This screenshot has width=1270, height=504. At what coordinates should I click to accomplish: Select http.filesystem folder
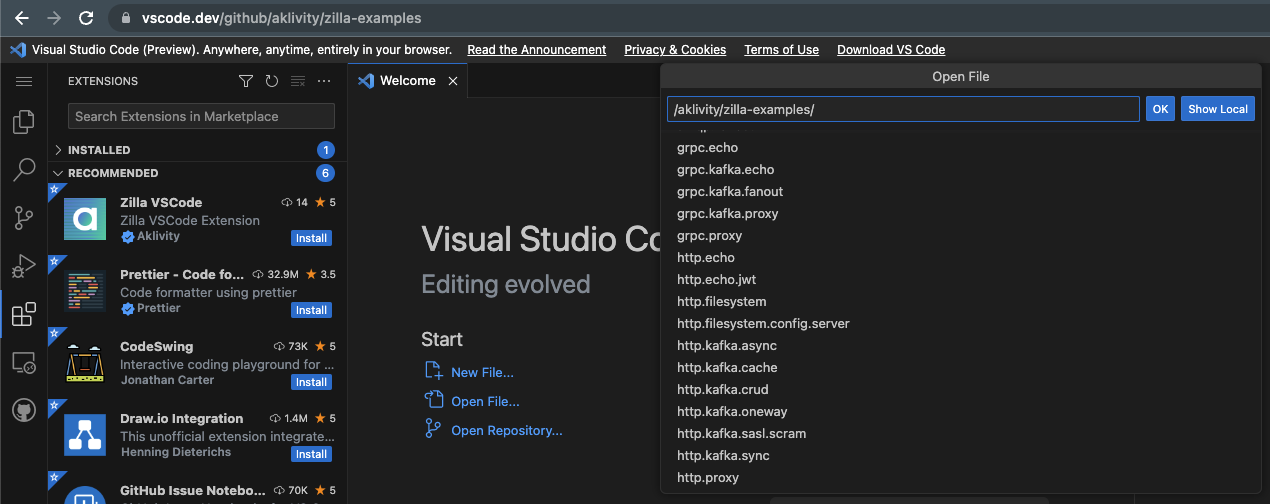coord(960,302)
